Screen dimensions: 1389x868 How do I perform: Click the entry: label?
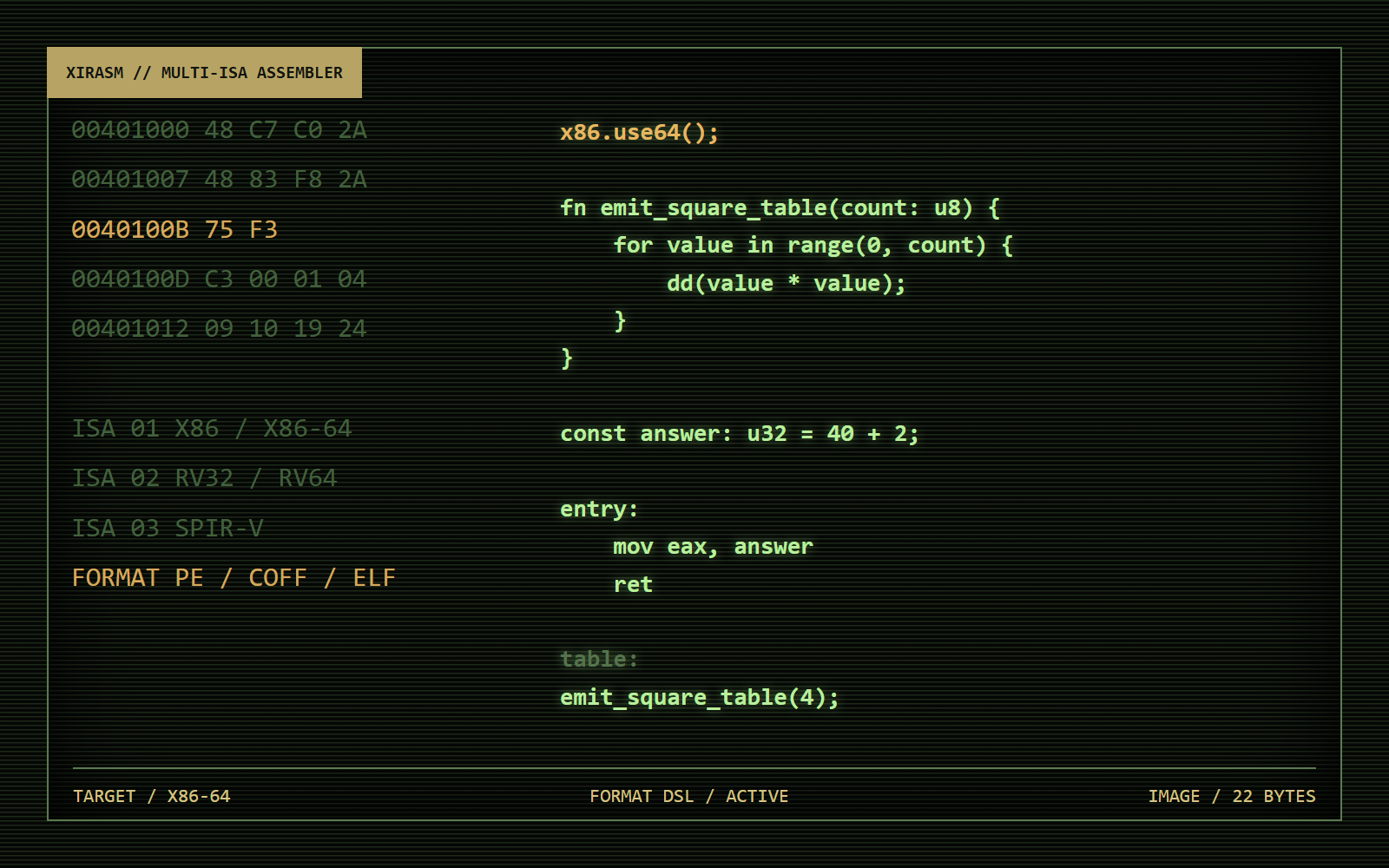point(599,510)
